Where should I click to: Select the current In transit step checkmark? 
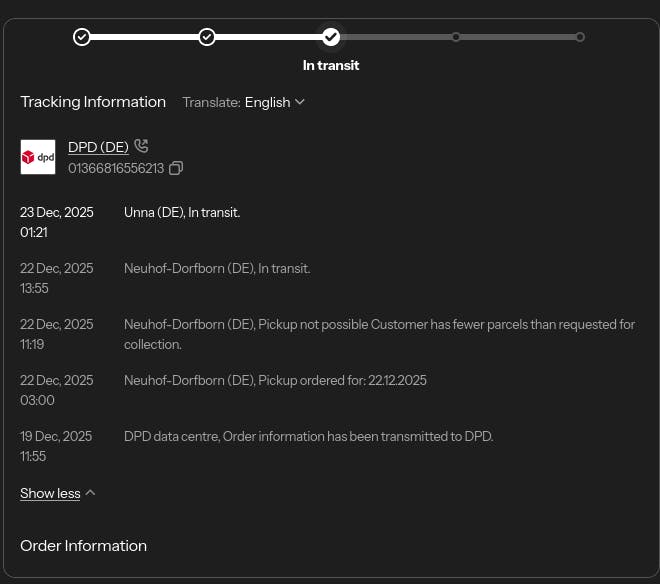click(x=331, y=37)
